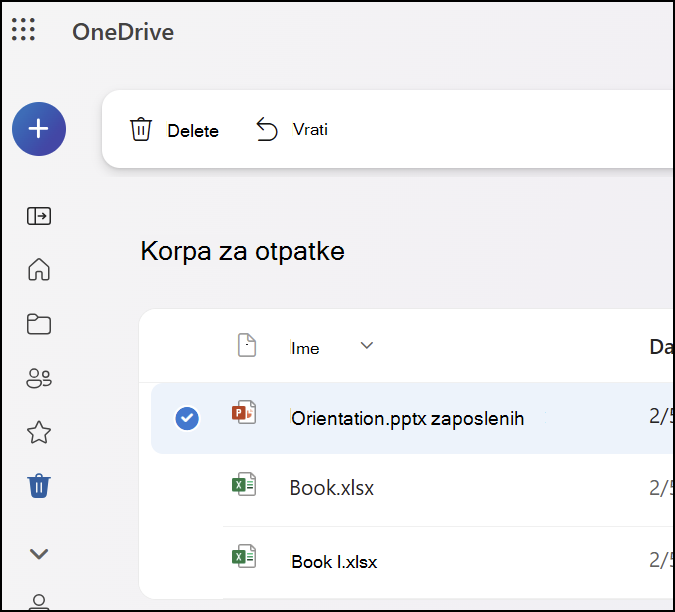Uncheck Orientation.pptx selection circle

click(x=187, y=418)
